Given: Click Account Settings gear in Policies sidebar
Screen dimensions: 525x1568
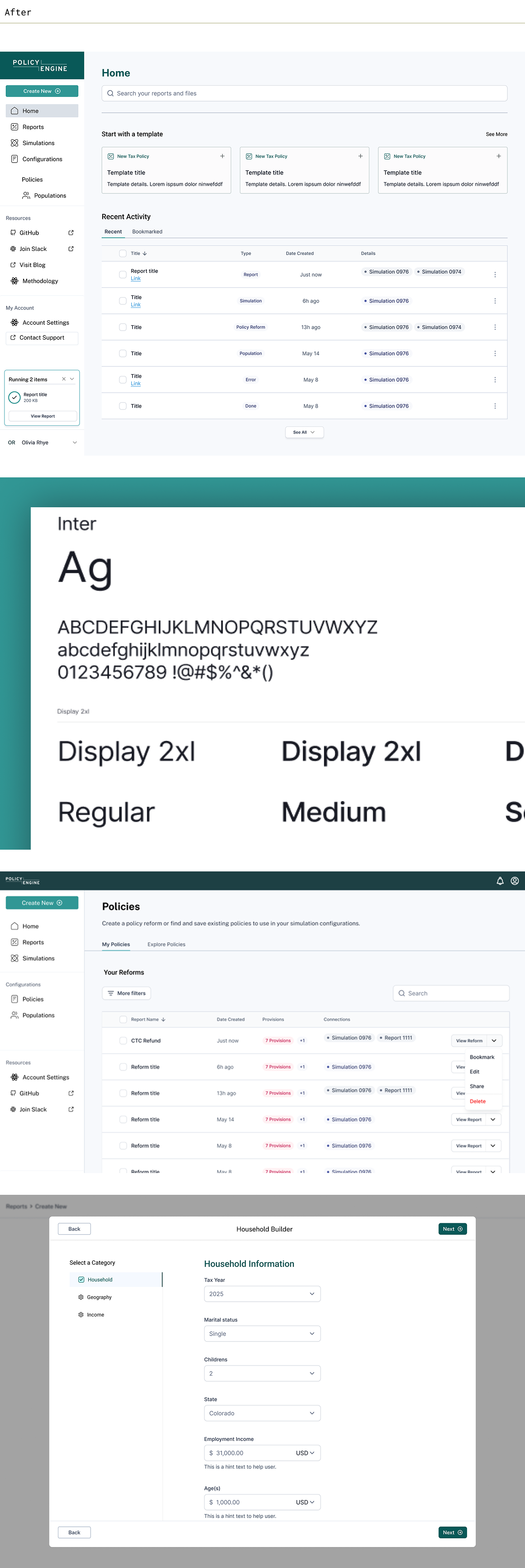Looking at the screenshot, I should click(x=14, y=1077).
